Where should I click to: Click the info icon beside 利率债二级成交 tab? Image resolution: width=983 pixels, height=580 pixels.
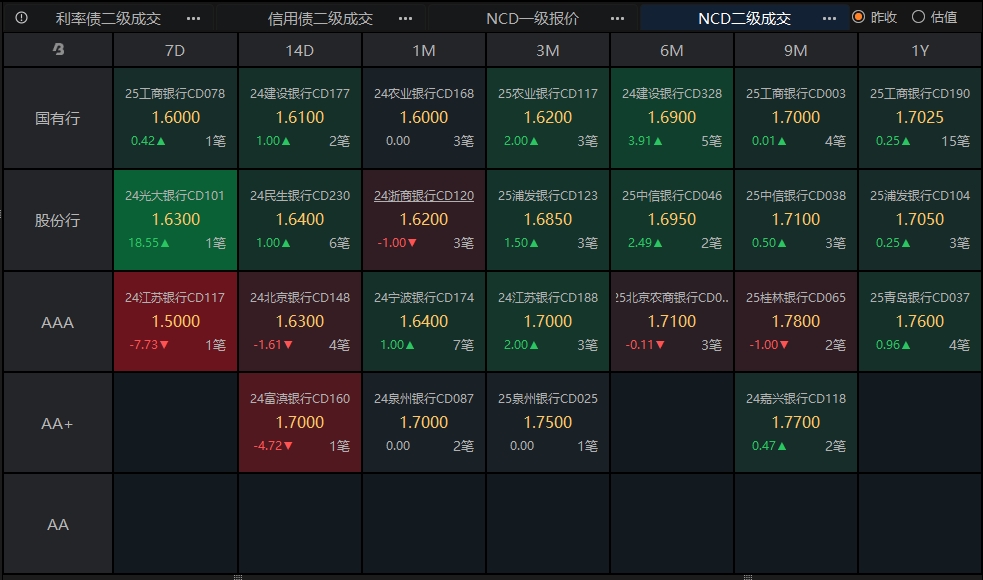click(x=21, y=18)
